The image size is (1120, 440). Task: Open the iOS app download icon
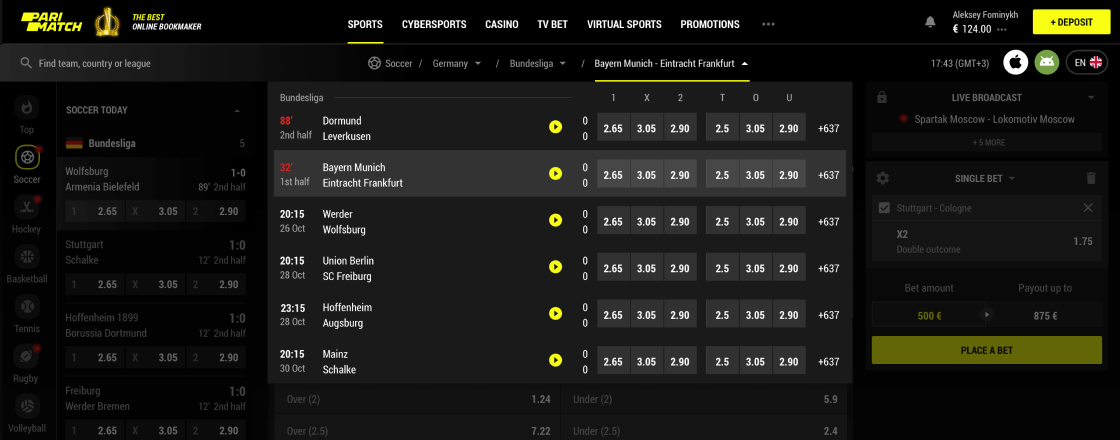pyautogui.click(x=1014, y=63)
